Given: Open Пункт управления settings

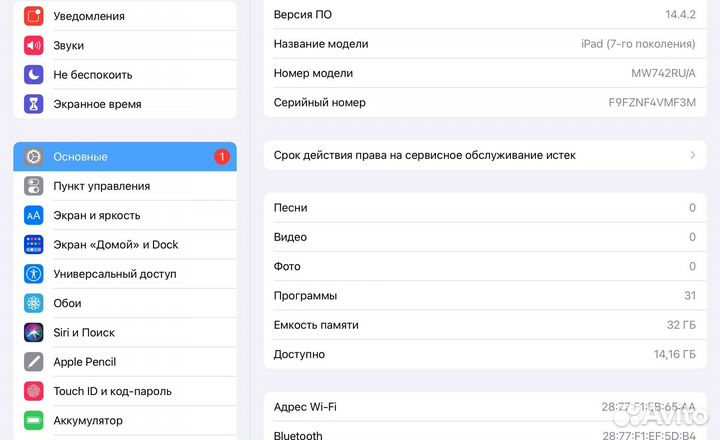Looking at the screenshot, I should tap(125, 186).
